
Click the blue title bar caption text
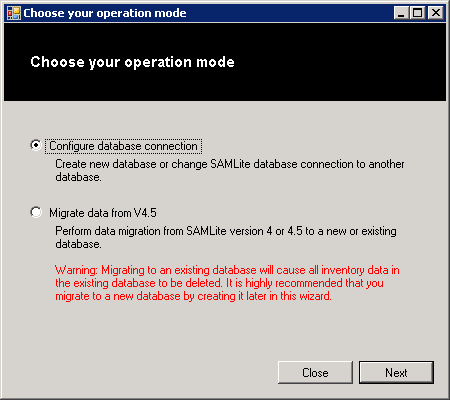[105, 13]
